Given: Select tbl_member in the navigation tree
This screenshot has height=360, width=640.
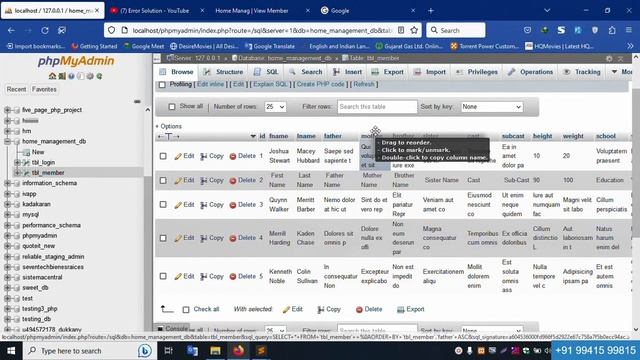Looking at the screenshot, I should tap(48, 173).
